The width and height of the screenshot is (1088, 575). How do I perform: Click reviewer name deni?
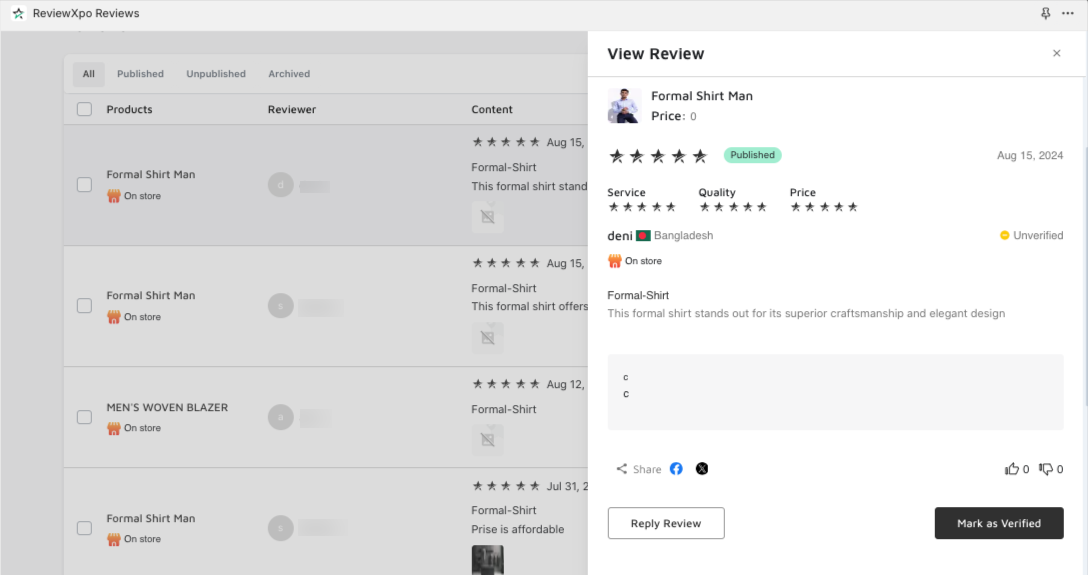point(620,236)
